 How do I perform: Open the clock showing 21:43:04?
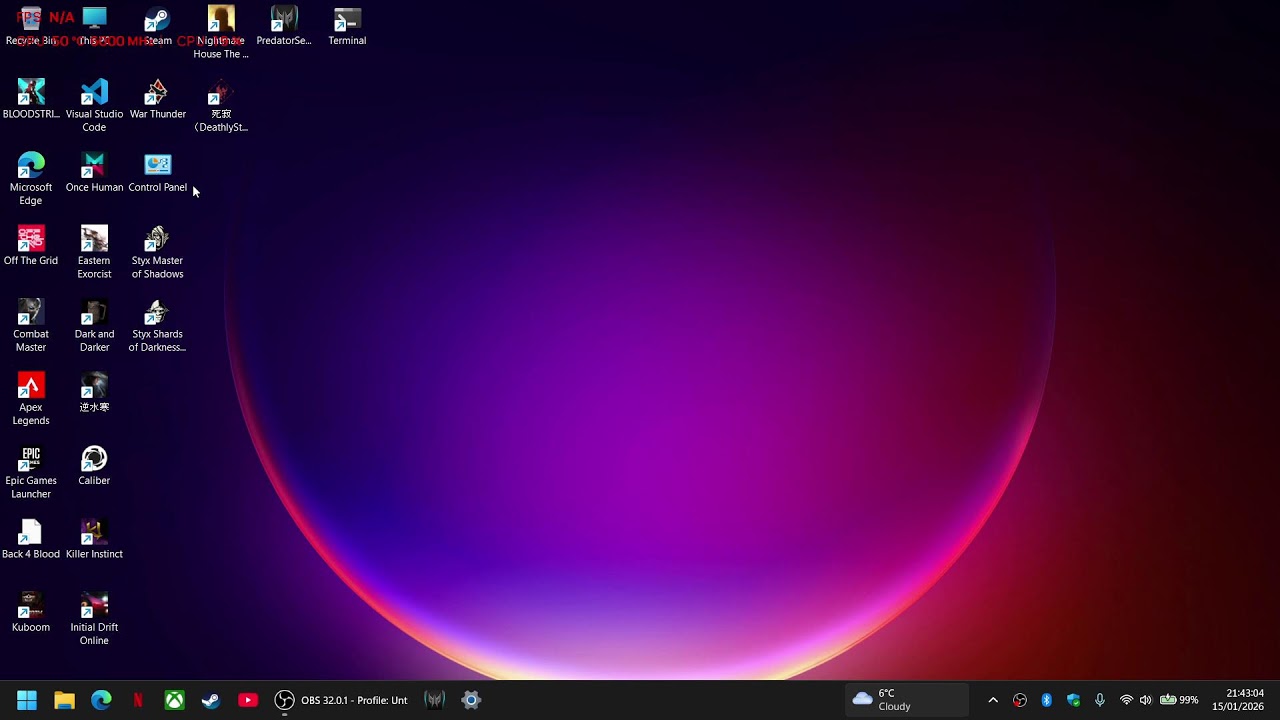(1238, 700)
